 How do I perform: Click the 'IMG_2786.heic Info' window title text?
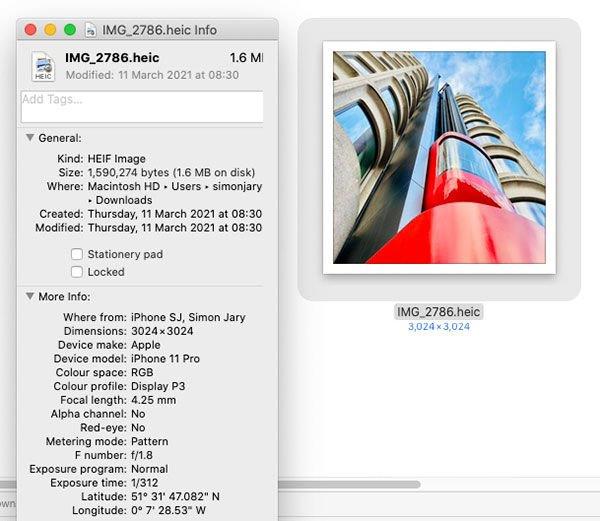(x=160, y=30)
